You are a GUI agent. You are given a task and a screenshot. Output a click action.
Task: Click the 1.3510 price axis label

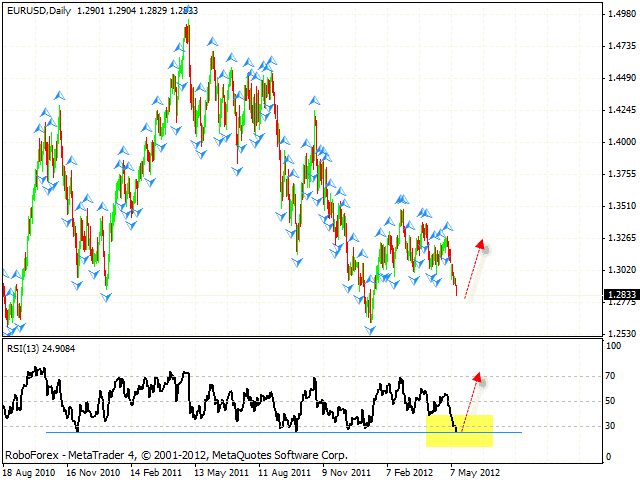(x=619, y=206)
